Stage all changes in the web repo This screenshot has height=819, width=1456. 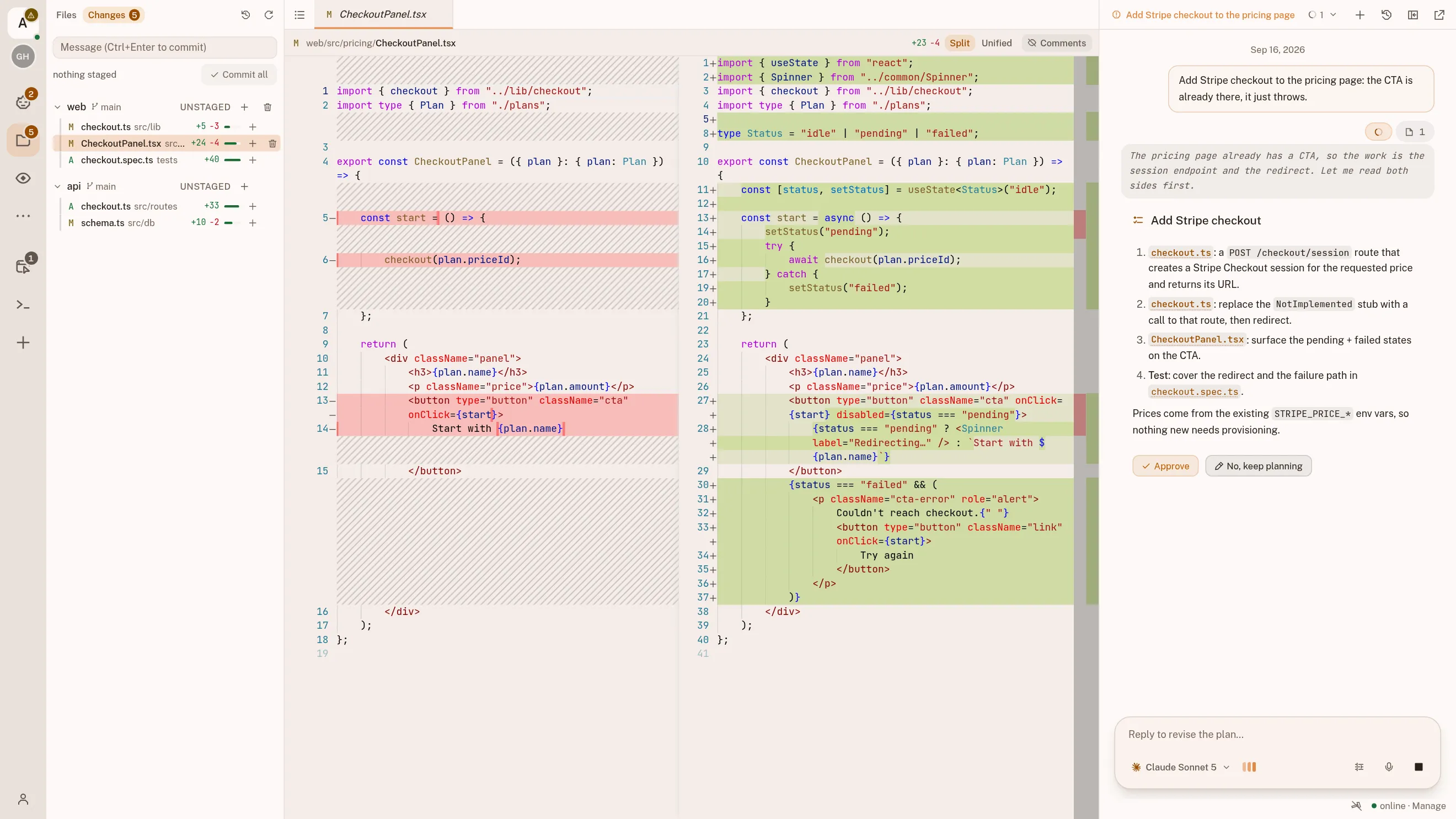[x=245, y=107]
